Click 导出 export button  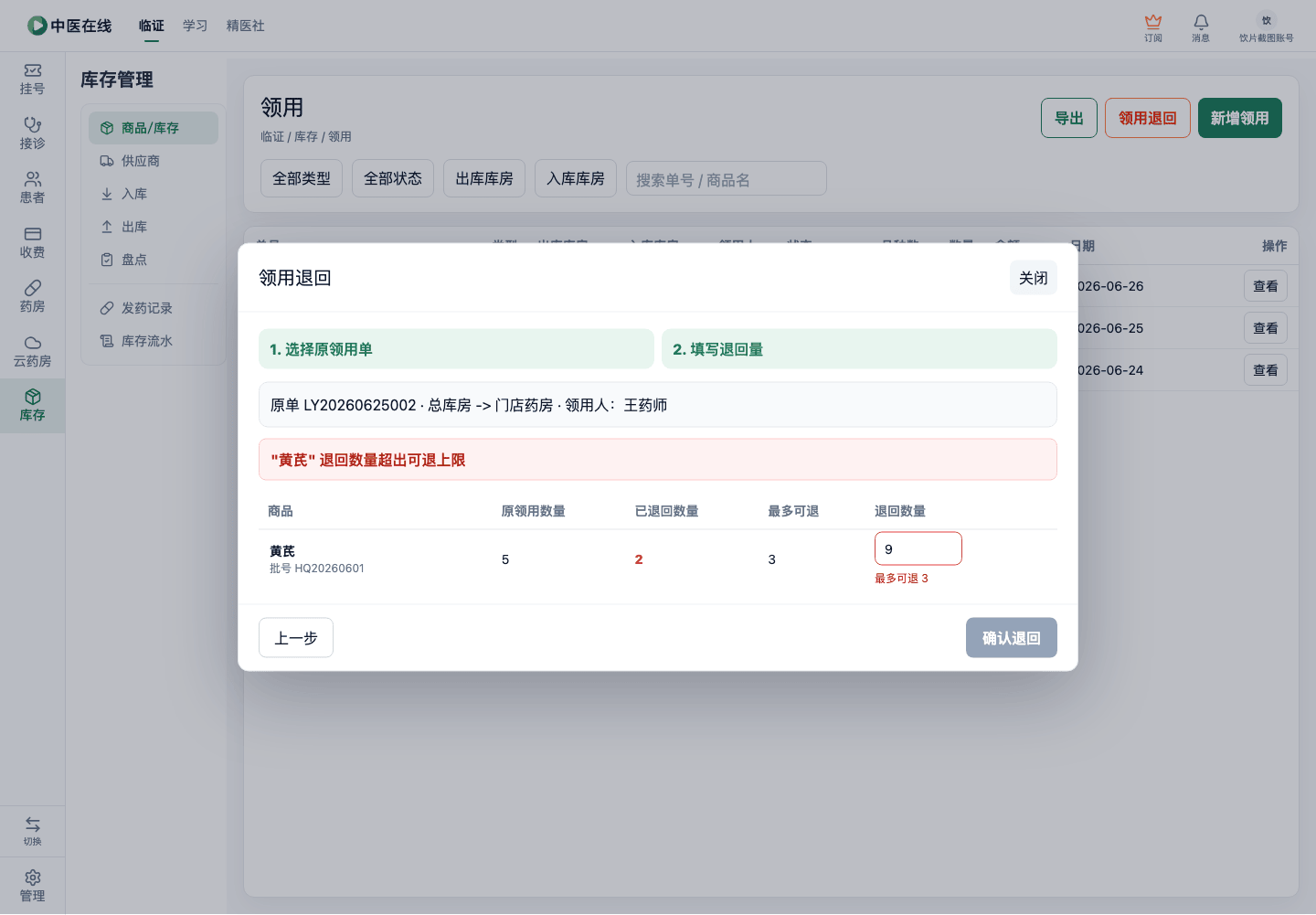click(x=1069, y=118)
